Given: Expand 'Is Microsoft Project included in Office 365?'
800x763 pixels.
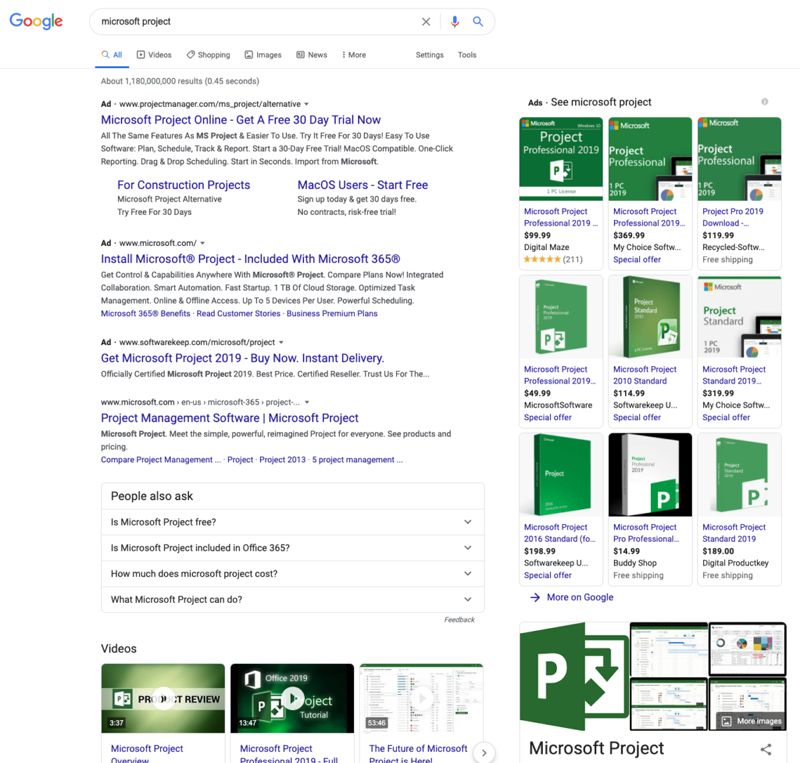Looking at the screenshot, I should click(292, 548).
